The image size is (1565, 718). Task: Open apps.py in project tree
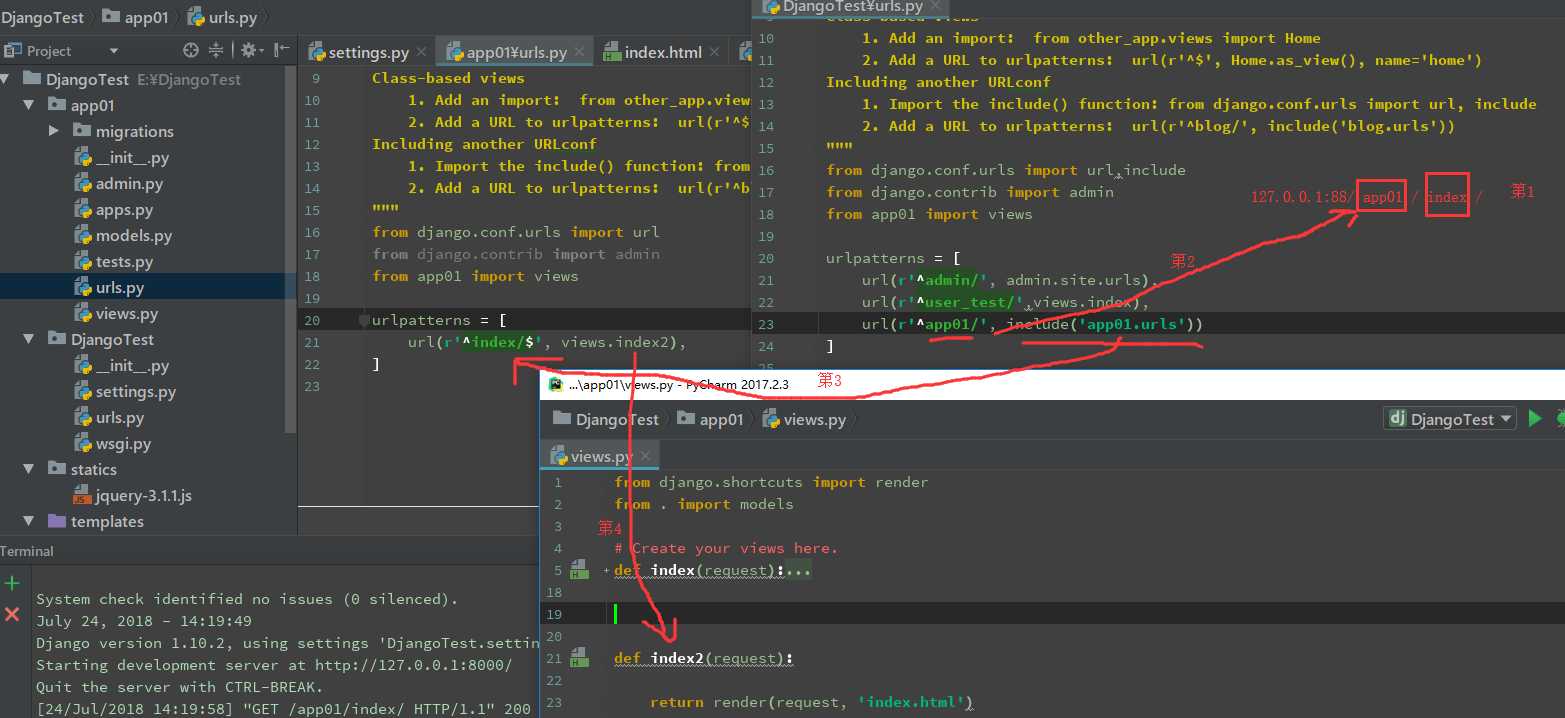click(x=124, y=209)
